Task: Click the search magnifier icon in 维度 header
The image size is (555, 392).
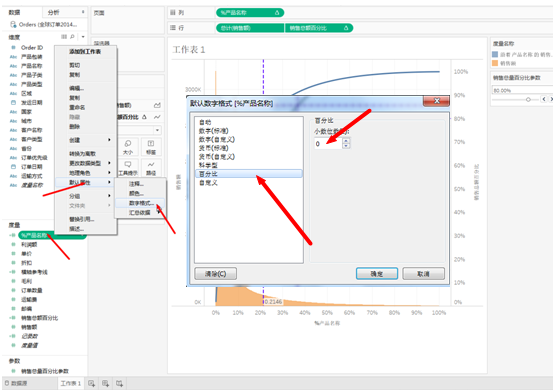Action: click(72, 36)
